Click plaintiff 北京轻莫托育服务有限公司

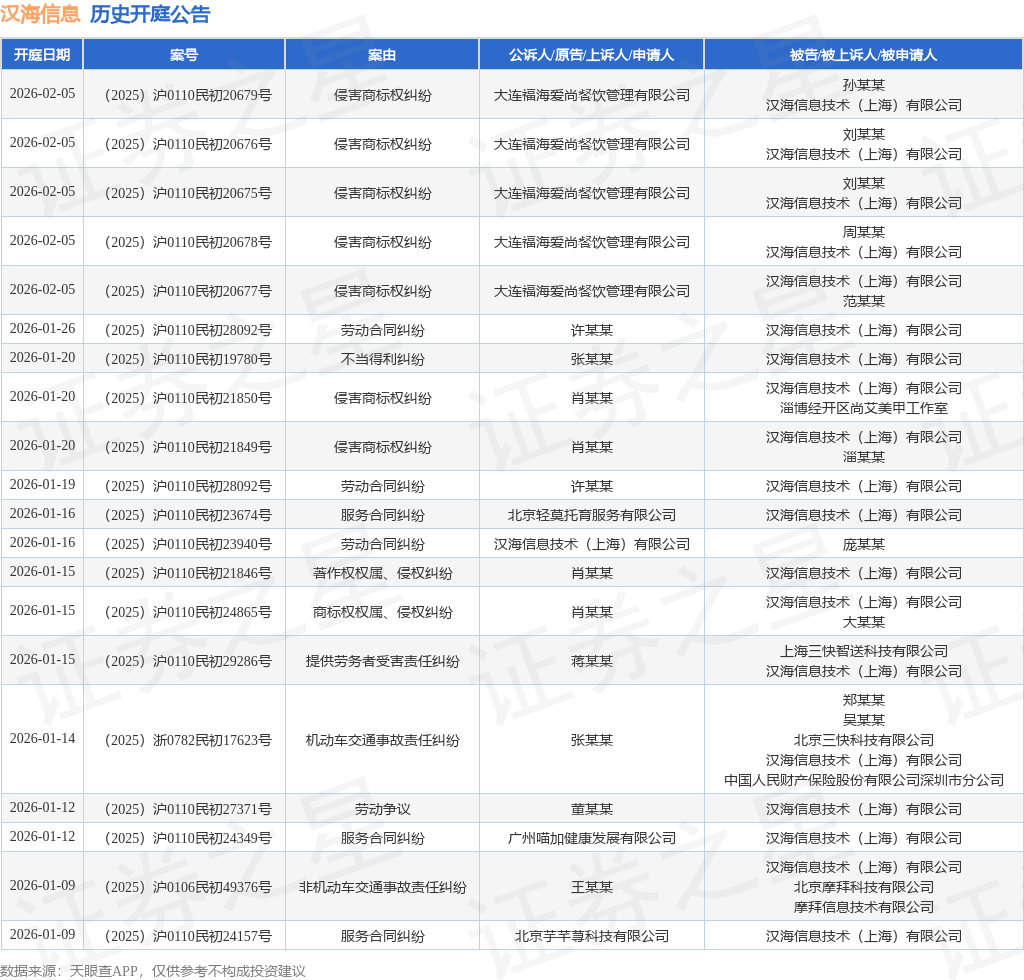click(x=591, y=515)
